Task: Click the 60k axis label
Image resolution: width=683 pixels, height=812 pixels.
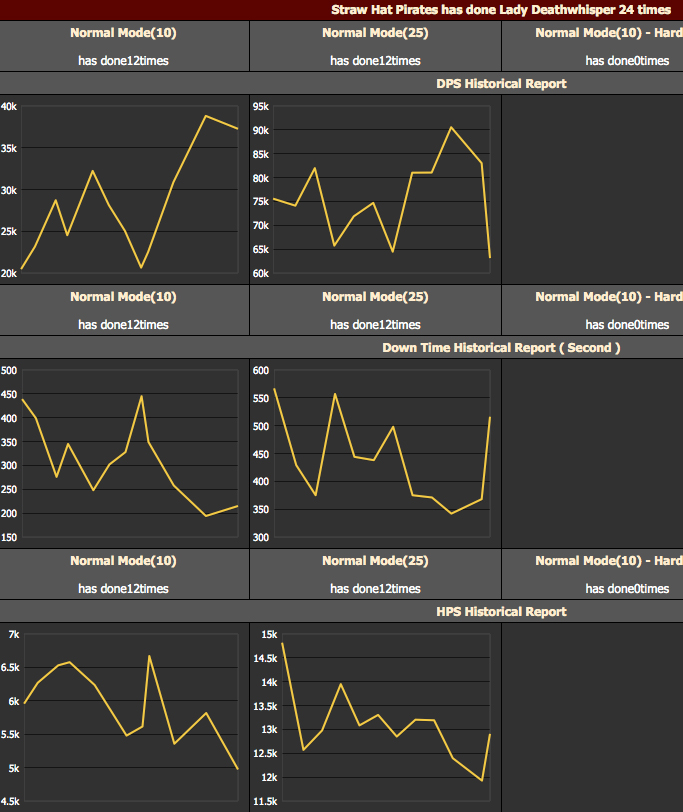Action: click(x=261, y=273)
